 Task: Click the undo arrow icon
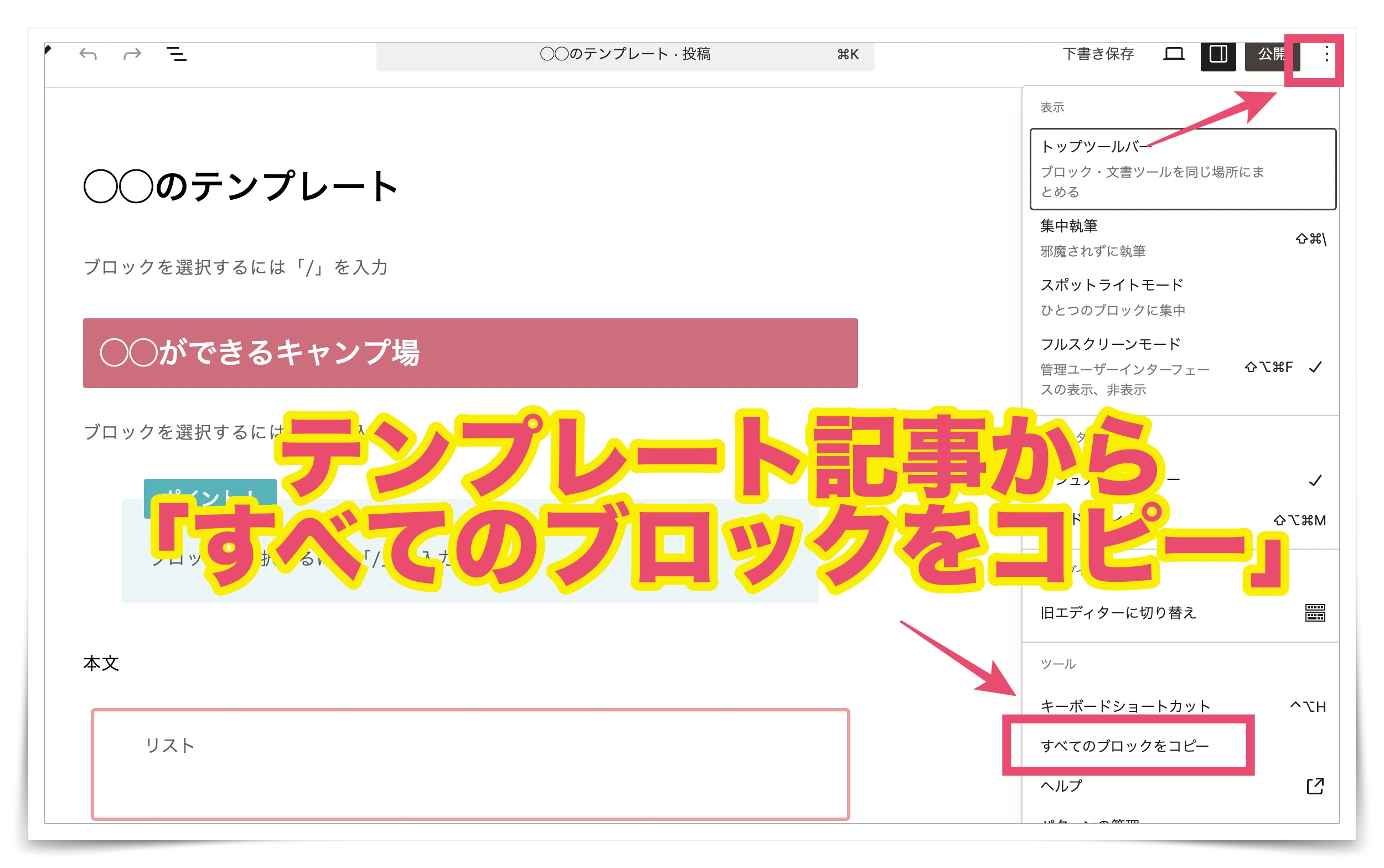[x=88, y=55]
